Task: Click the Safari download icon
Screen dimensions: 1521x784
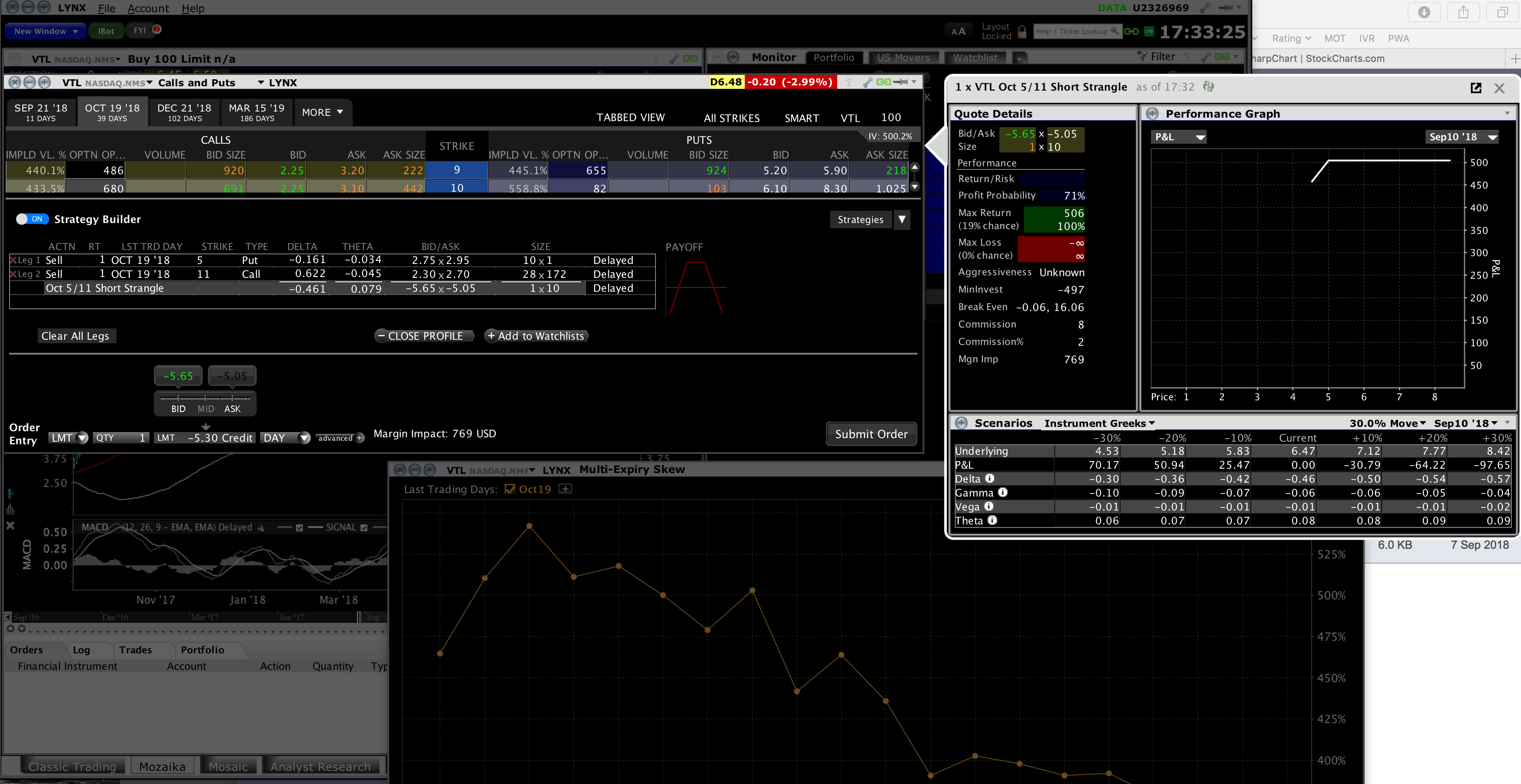Action: [1424, 12]
